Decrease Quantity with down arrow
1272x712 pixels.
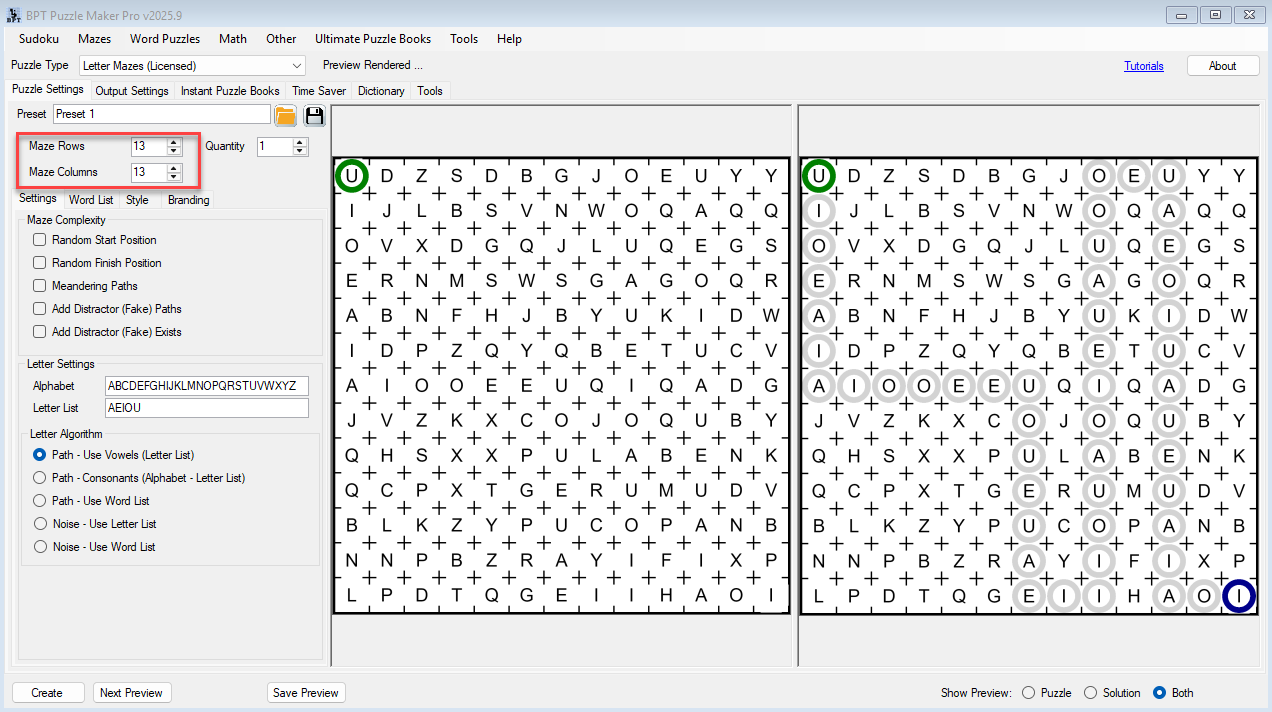click(x=300, y=151)
